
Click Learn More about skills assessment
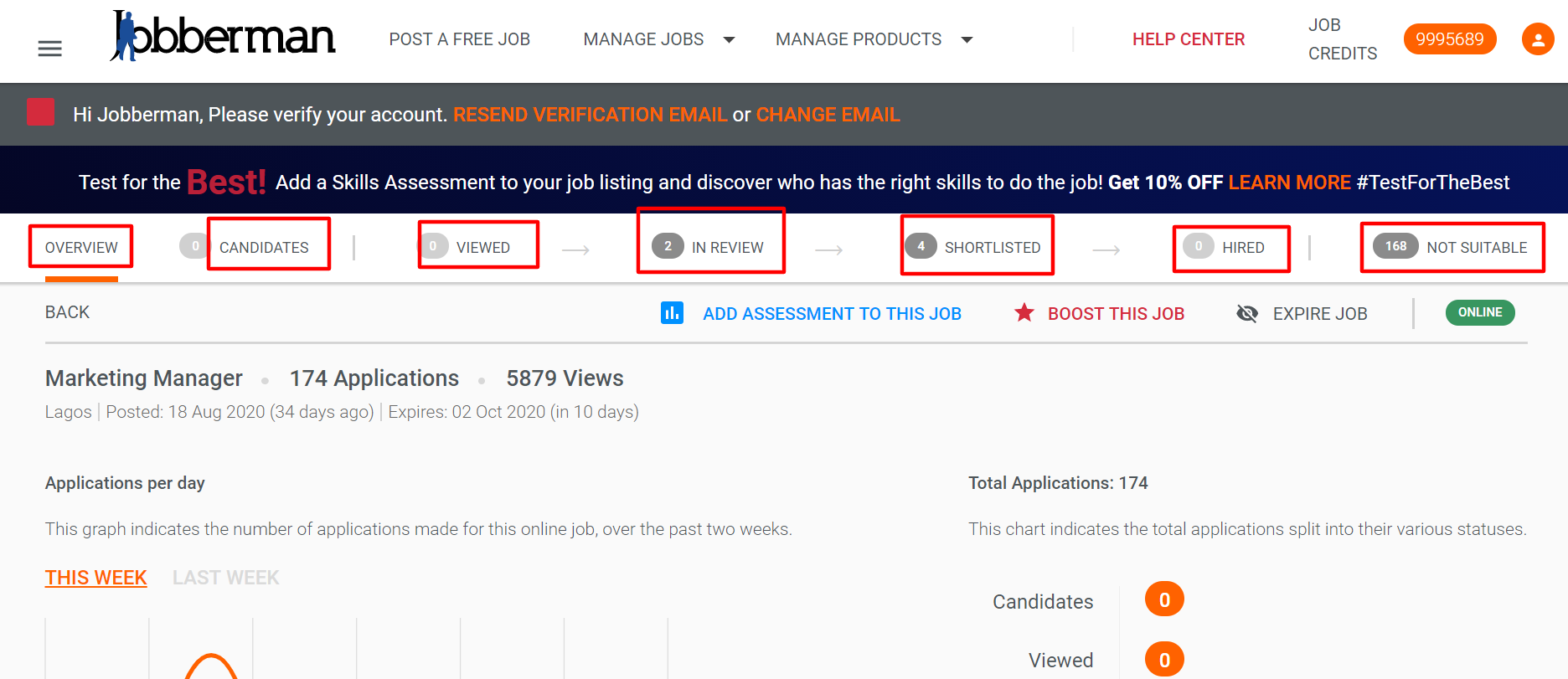point(1290,183)
